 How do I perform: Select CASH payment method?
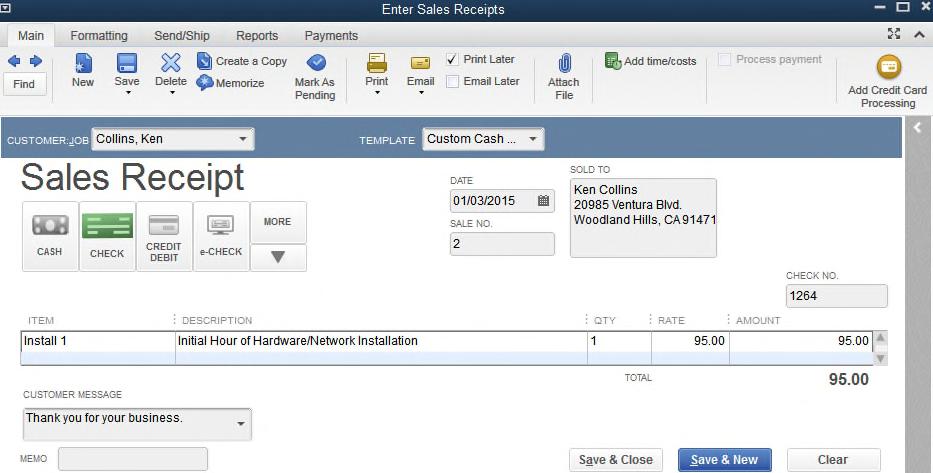click(x=50, y=236)
